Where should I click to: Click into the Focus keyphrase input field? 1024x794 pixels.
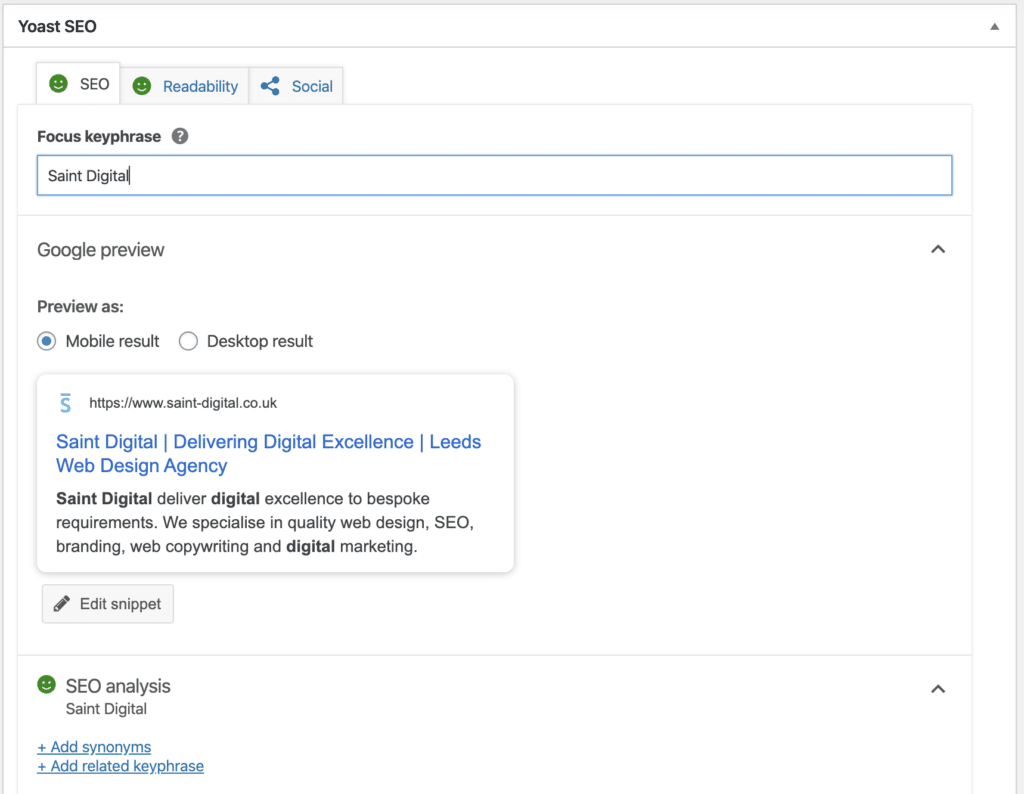coord(494,175)
